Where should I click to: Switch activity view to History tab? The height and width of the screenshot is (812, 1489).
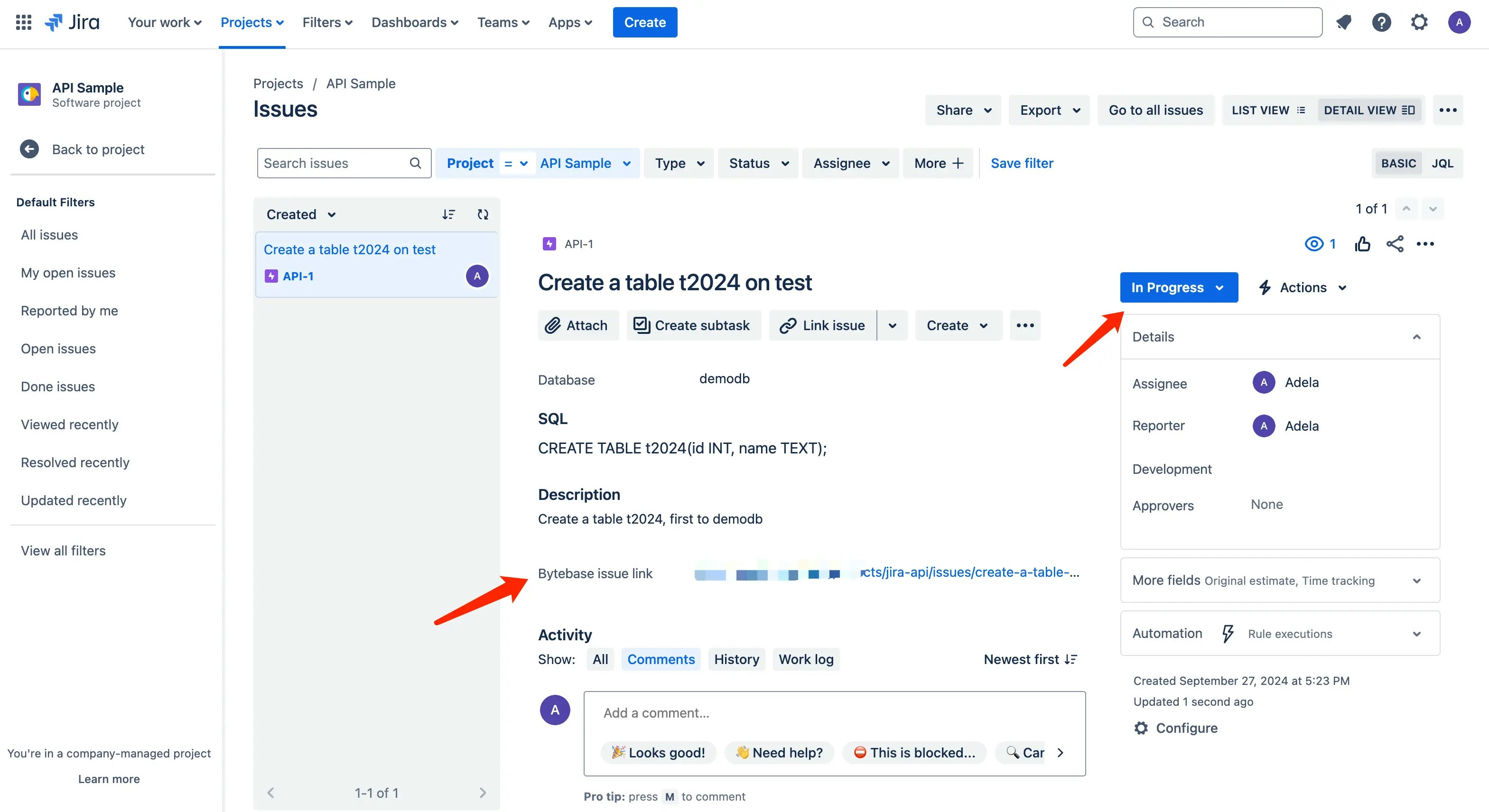(x=736, y=659)
